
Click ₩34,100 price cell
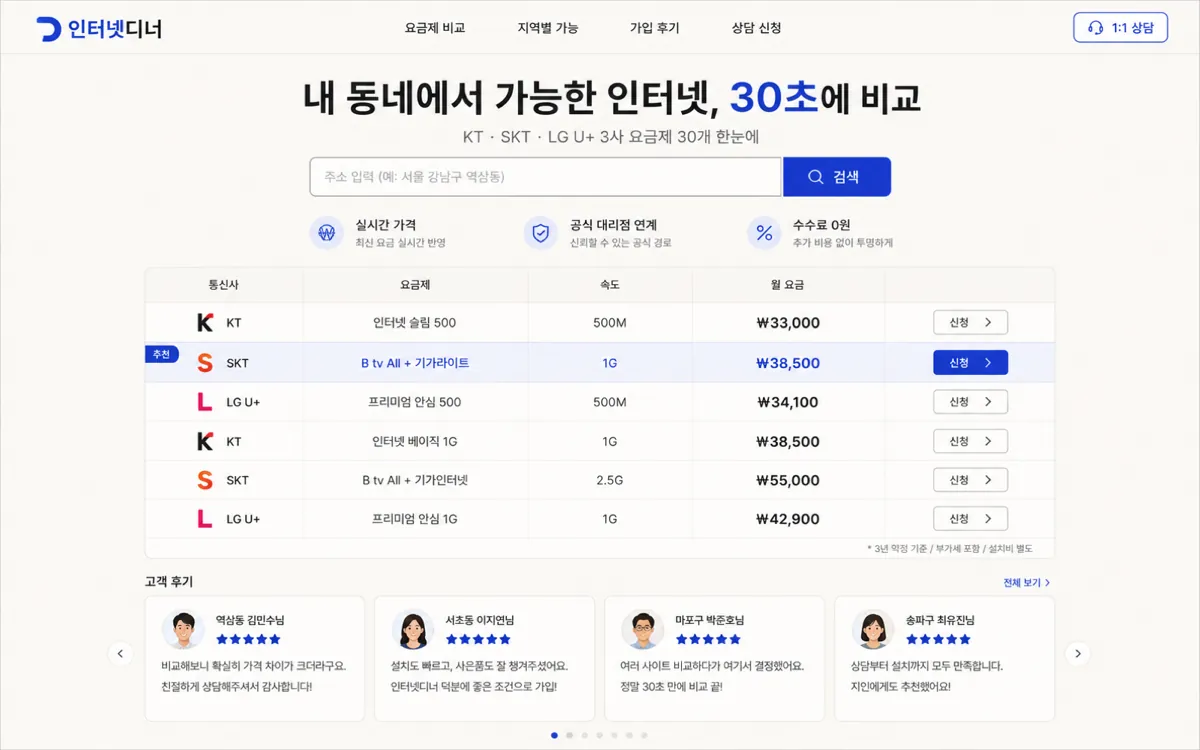click(788, 402)
